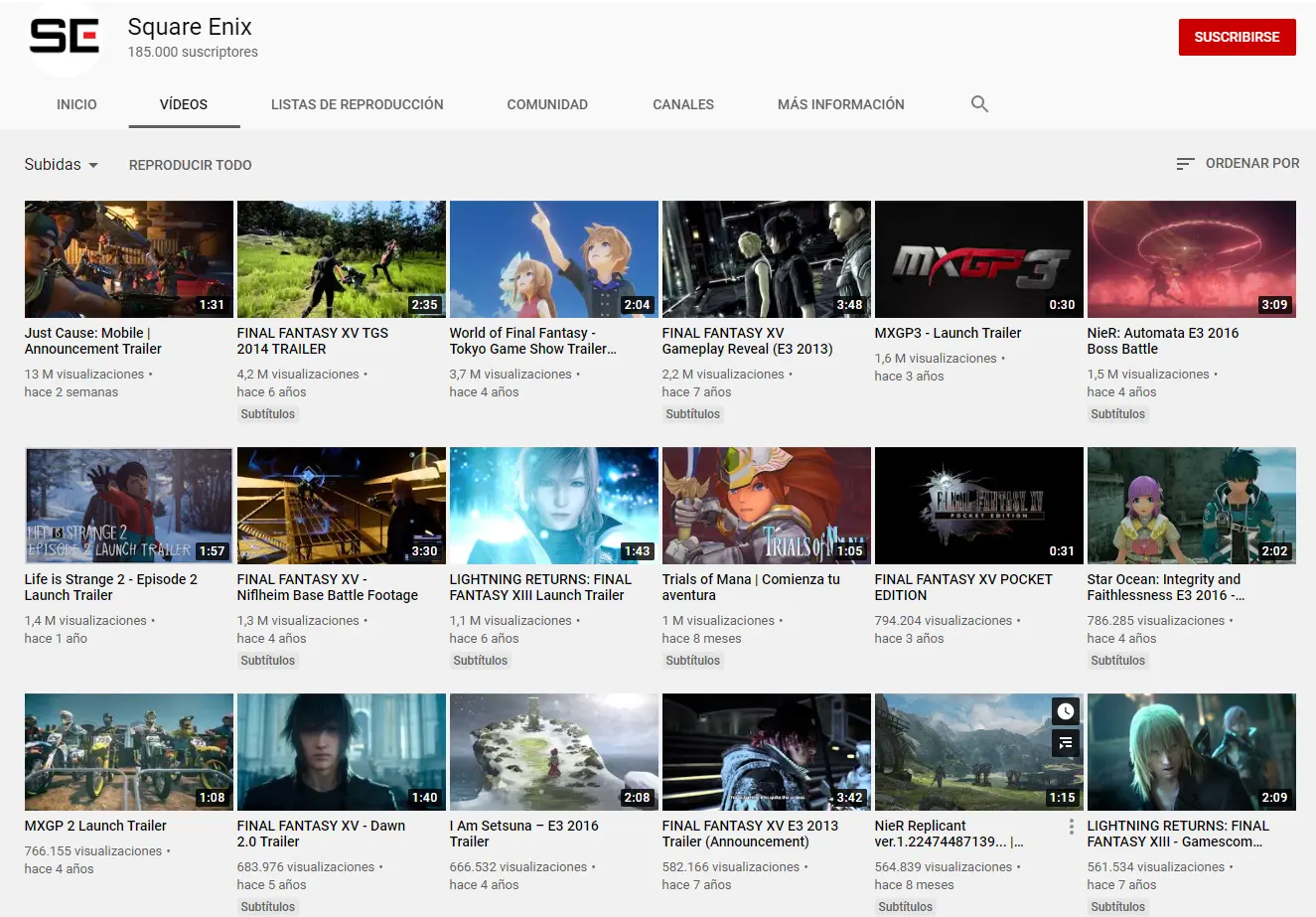Open the three-dot menu beside NieR Replicant
Viewport: 1316px width, 917px height.
[1072, 827]
